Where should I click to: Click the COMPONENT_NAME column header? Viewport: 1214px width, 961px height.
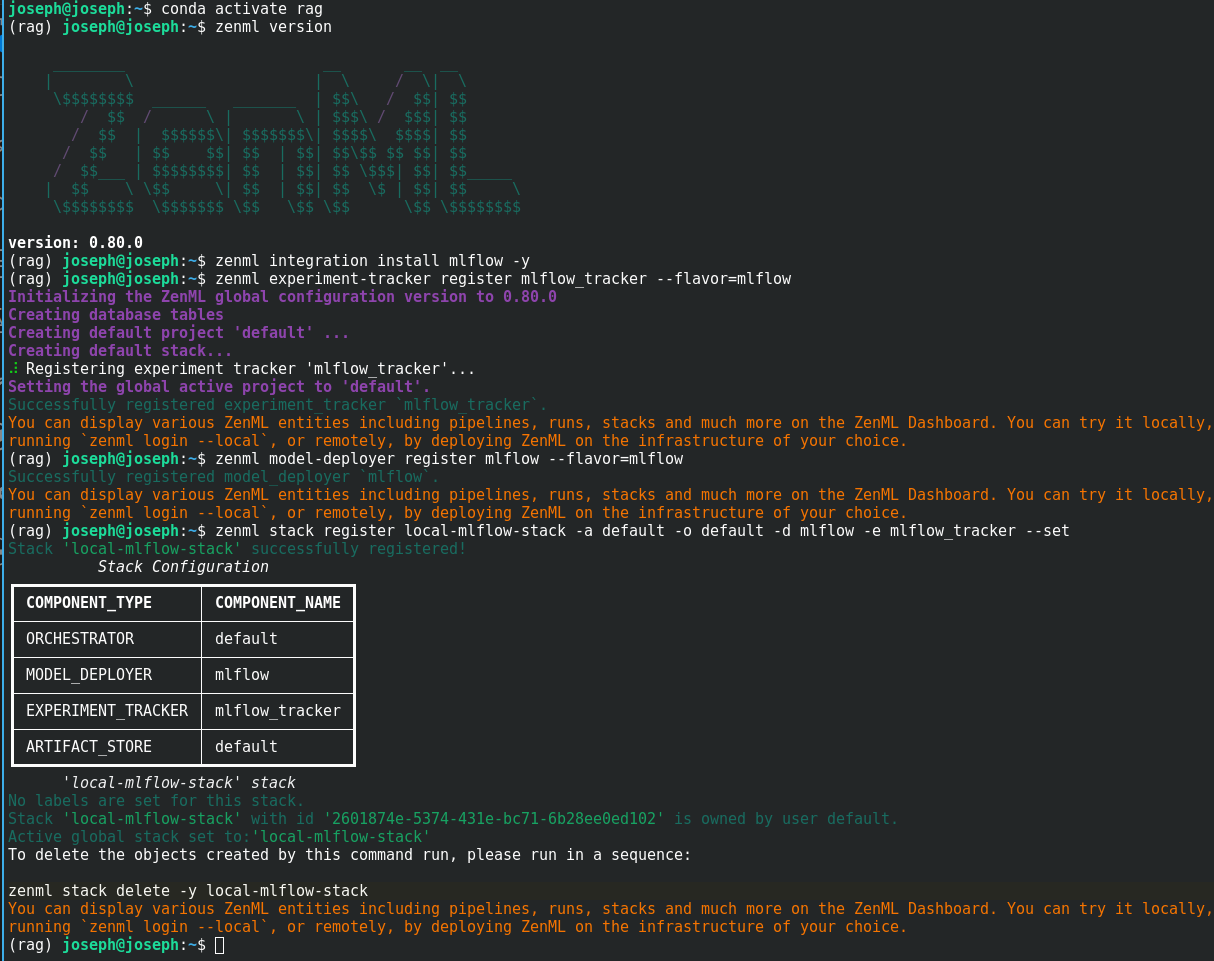pos(278,603)
